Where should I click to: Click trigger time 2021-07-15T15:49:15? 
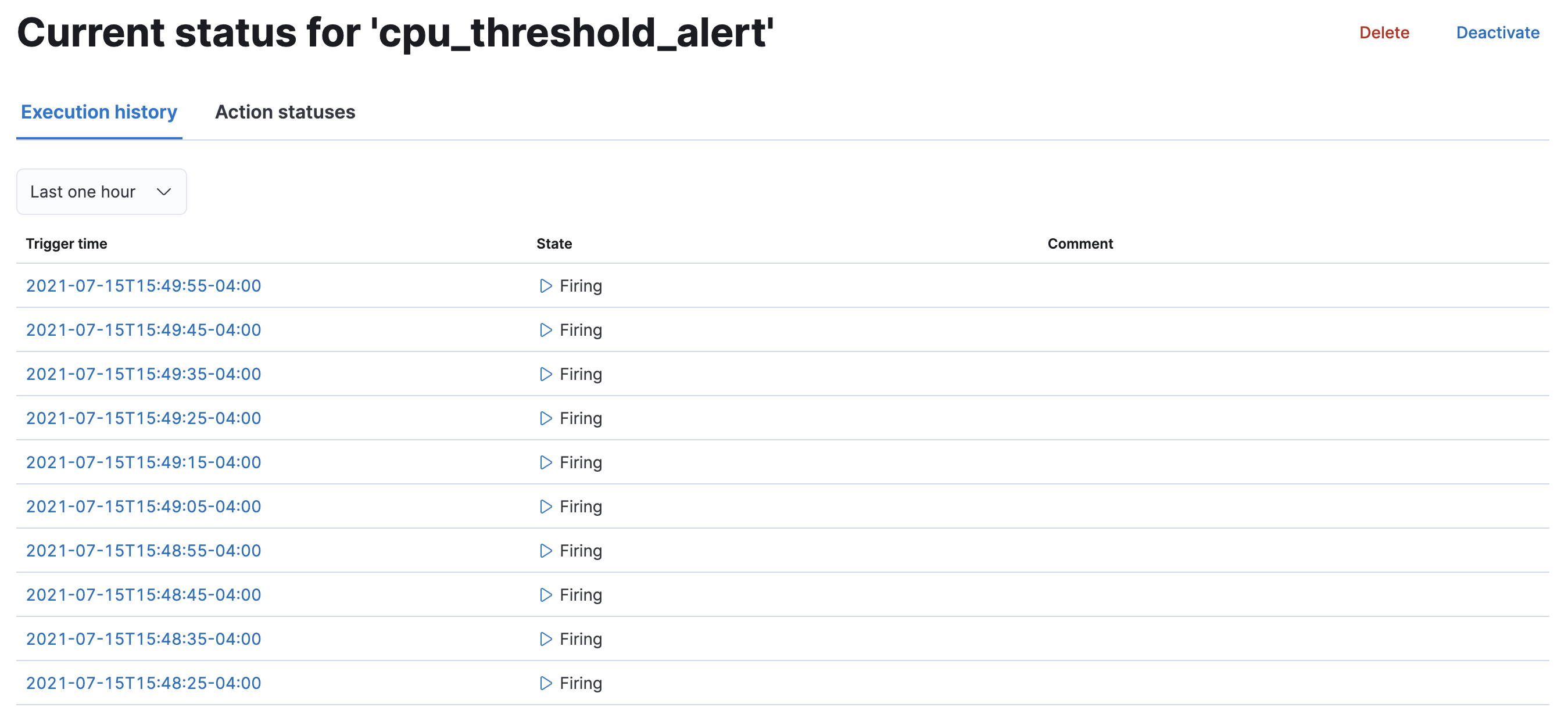tap(144, 461)
